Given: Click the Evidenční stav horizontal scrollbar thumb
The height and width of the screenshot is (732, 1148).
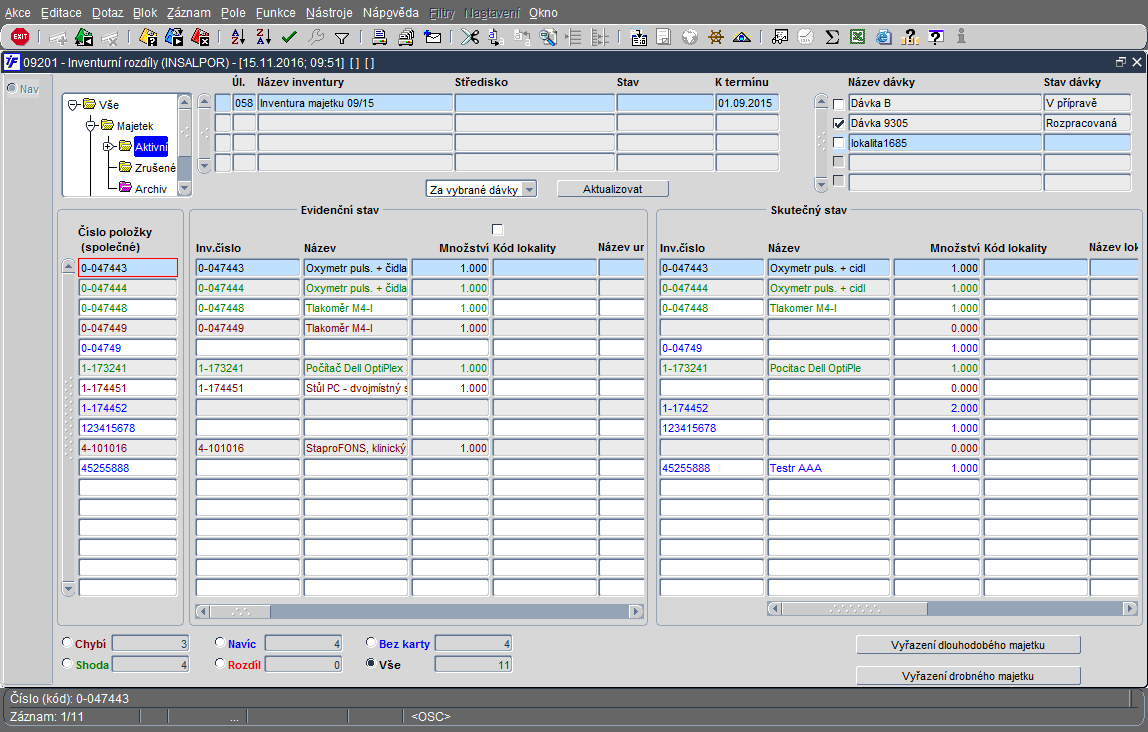Looking at the screenshot, I should coord(241,611).
